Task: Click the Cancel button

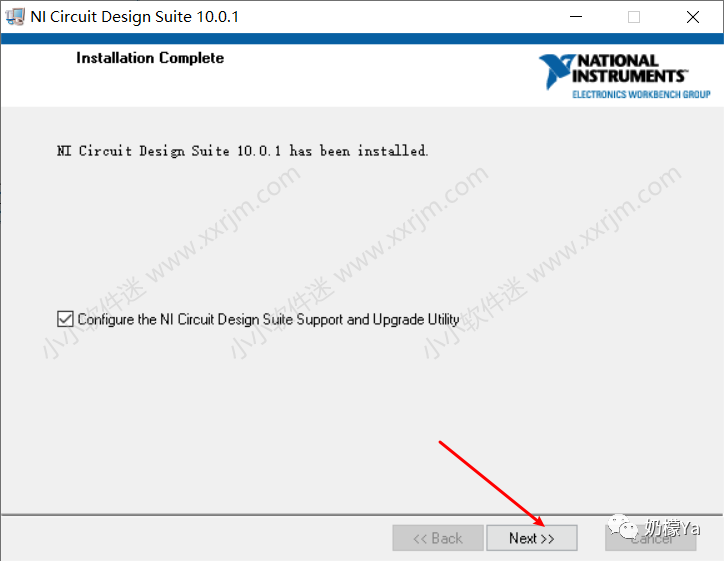Action: (x=651, y=538)
